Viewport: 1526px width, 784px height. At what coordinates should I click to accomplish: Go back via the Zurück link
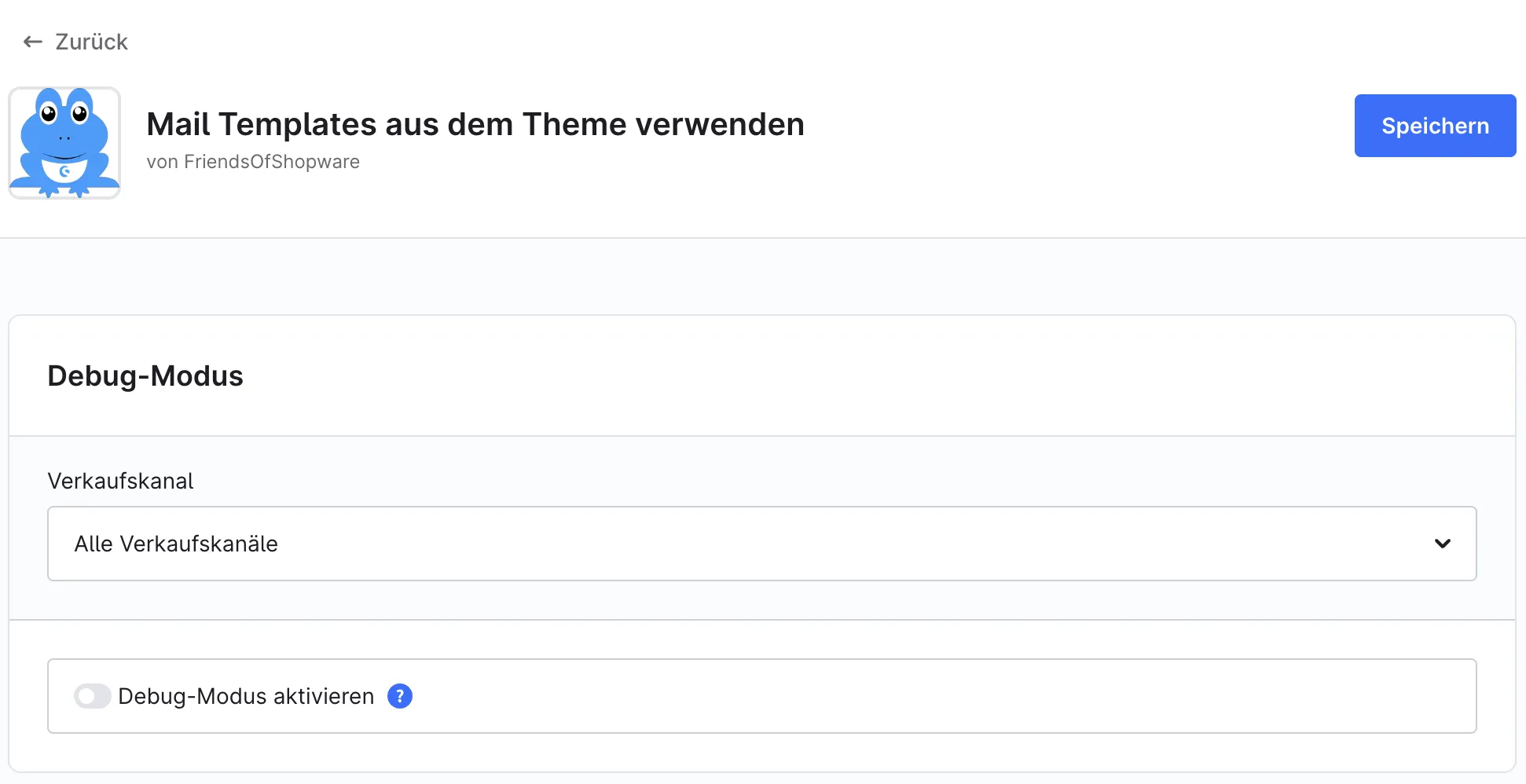(x=75, y=42)
